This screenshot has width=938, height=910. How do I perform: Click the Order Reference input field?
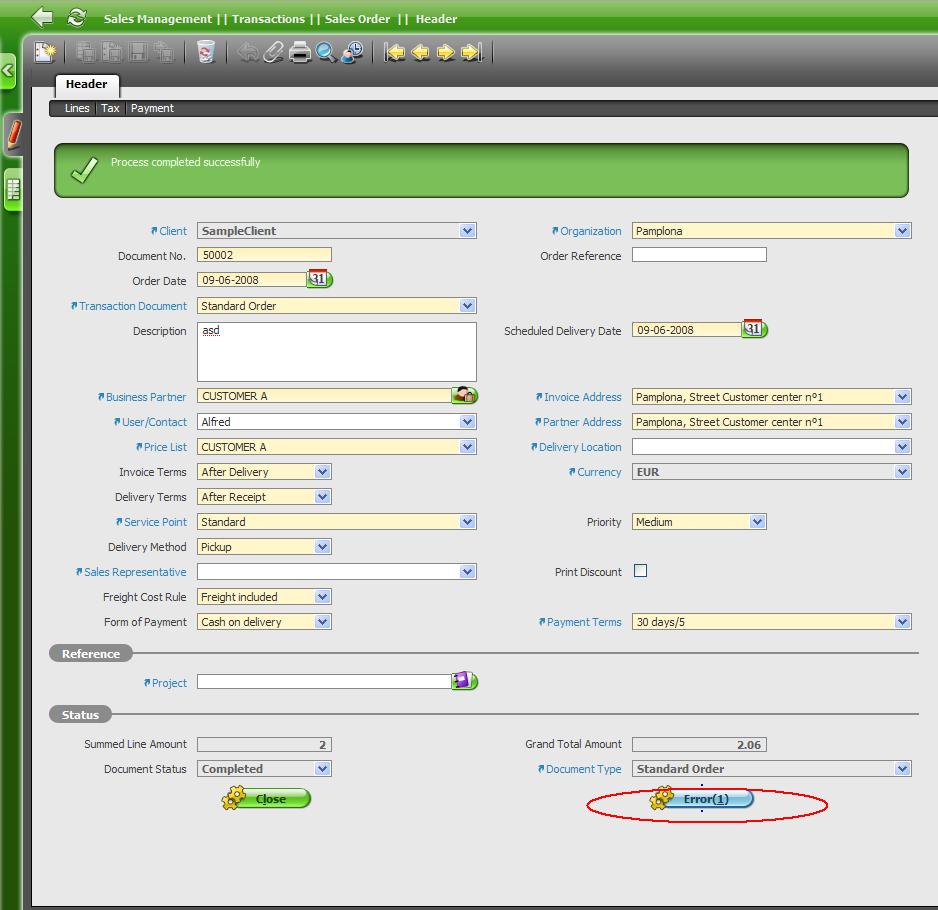(699, 255)
